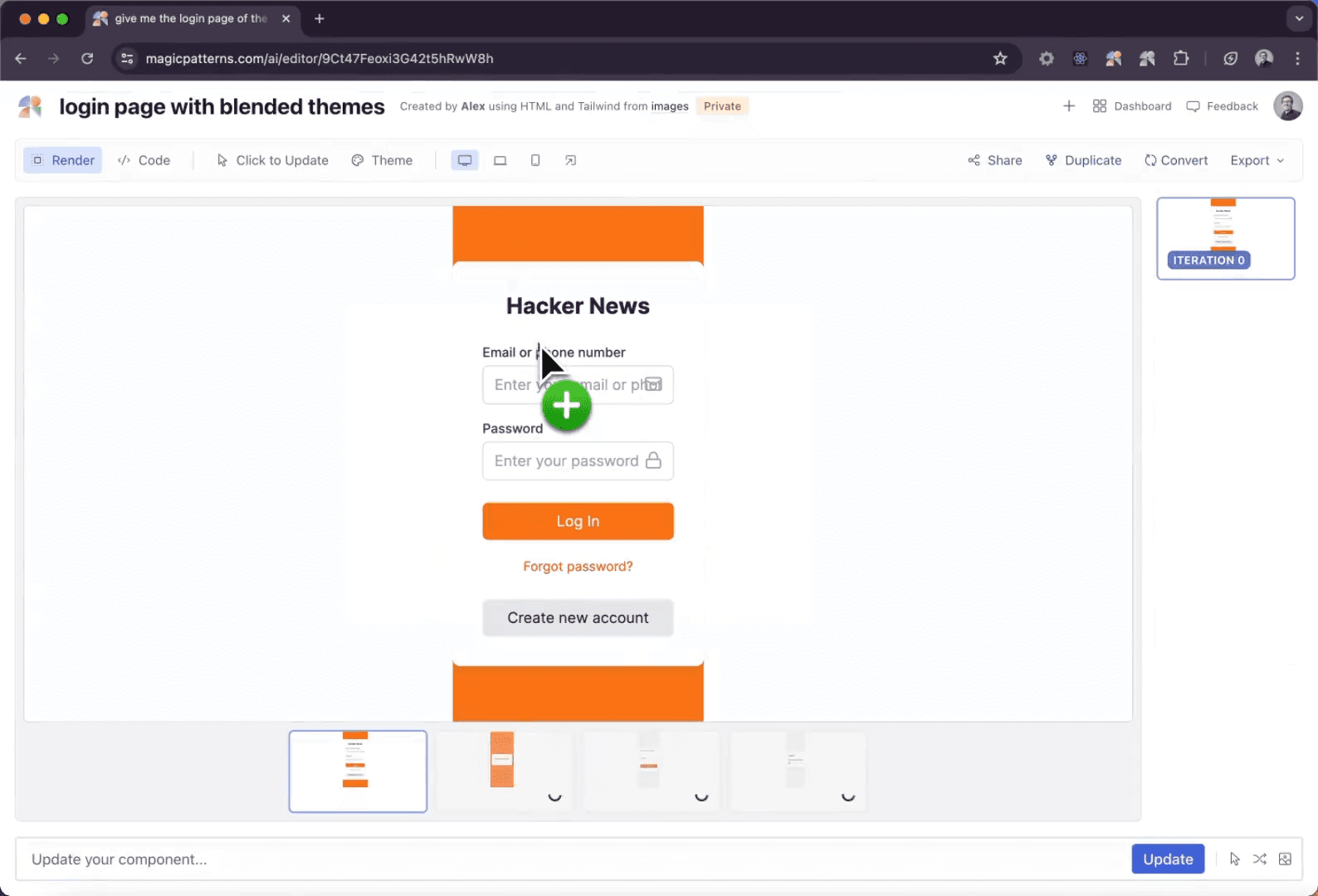Image resolution: width=1318 pixels, height=896 pixels.
Task: Click the login page with blended themes title
Action: click(222, 106)
